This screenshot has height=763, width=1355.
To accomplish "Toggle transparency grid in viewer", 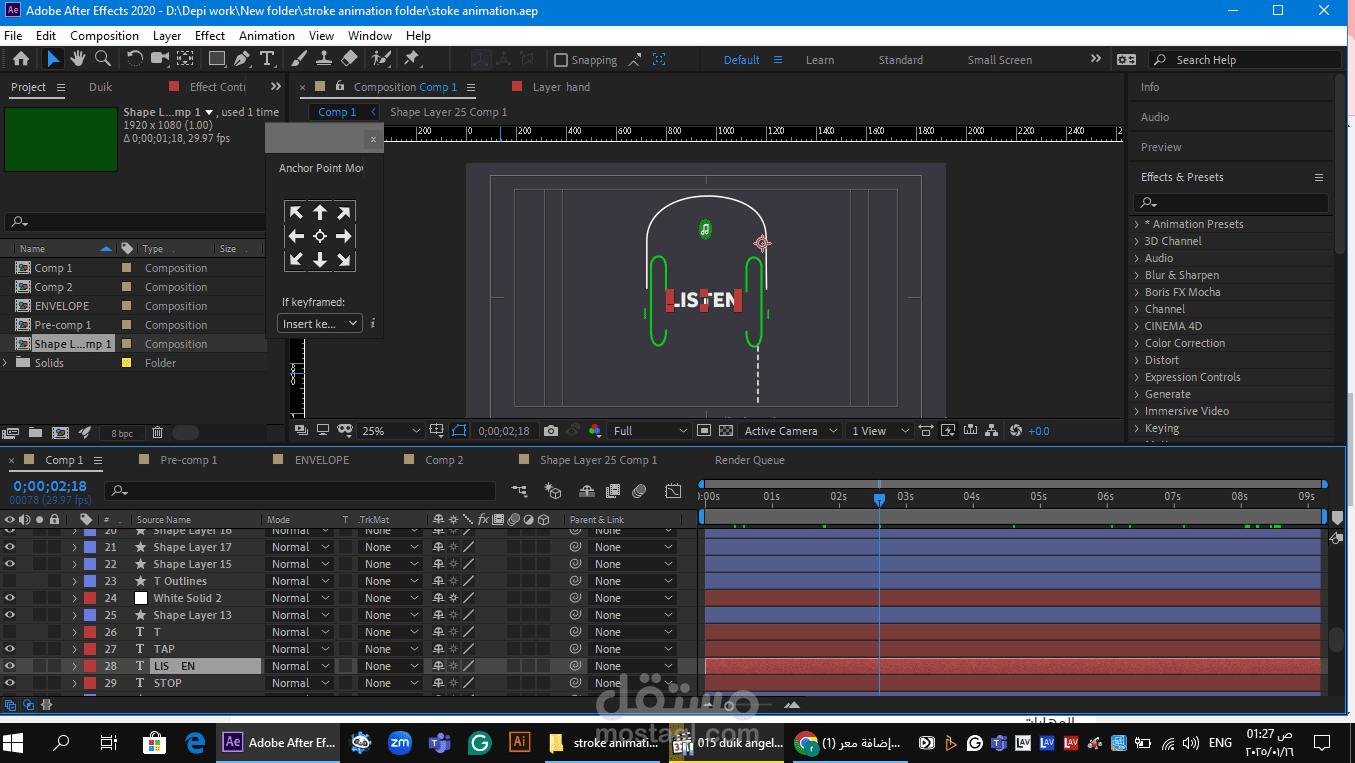I will pos(726,431).
